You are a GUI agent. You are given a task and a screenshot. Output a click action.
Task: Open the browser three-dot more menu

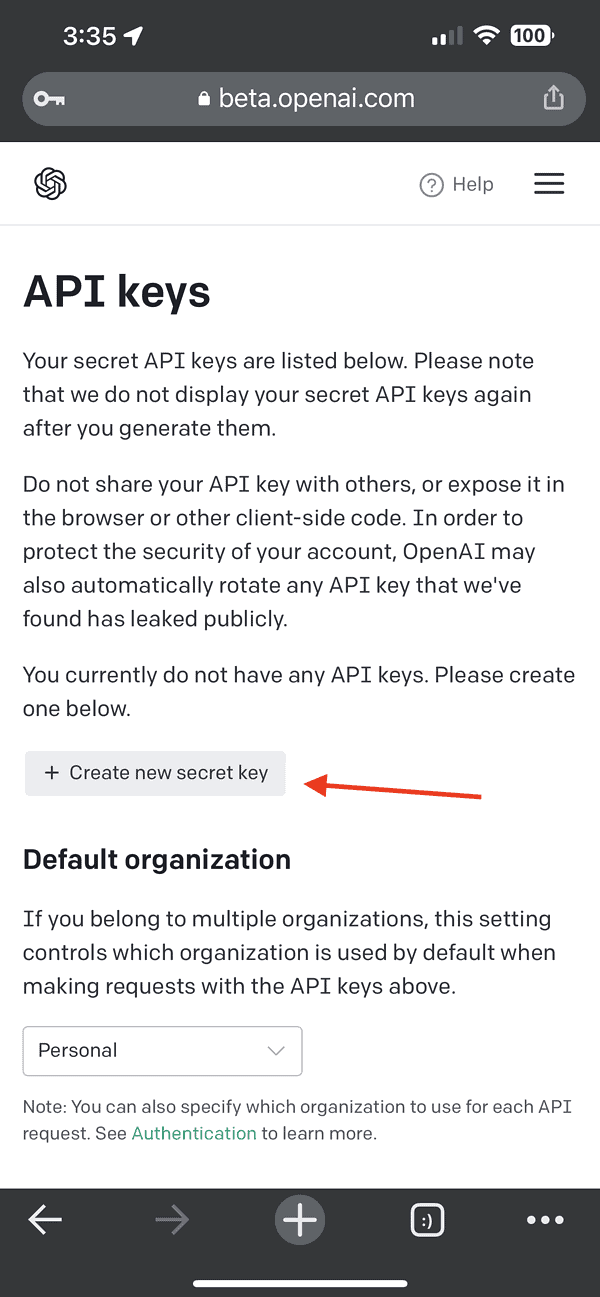(x=545, y=1219)
